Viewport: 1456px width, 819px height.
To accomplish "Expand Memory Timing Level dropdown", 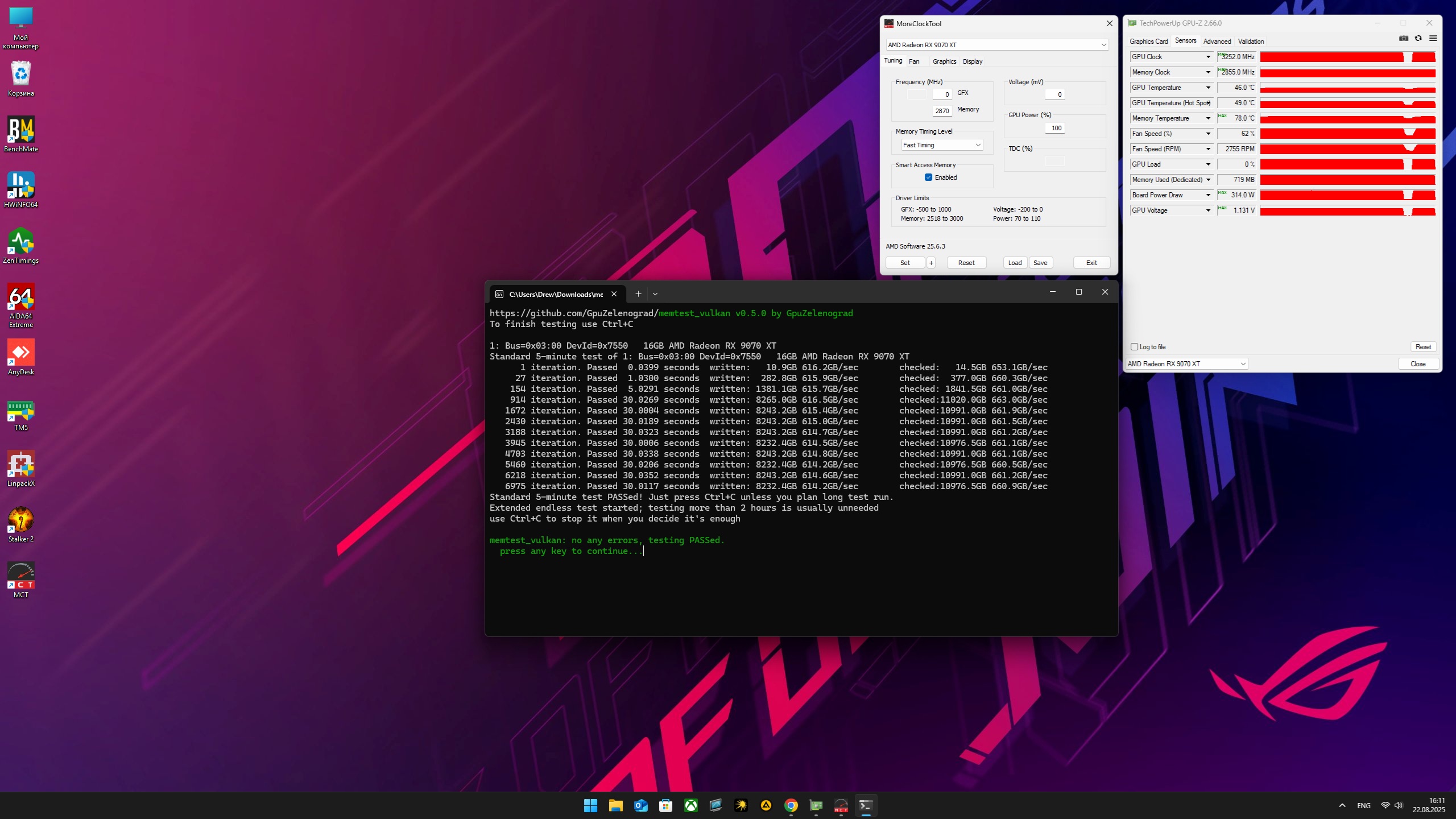I will (x=942, y=145).
